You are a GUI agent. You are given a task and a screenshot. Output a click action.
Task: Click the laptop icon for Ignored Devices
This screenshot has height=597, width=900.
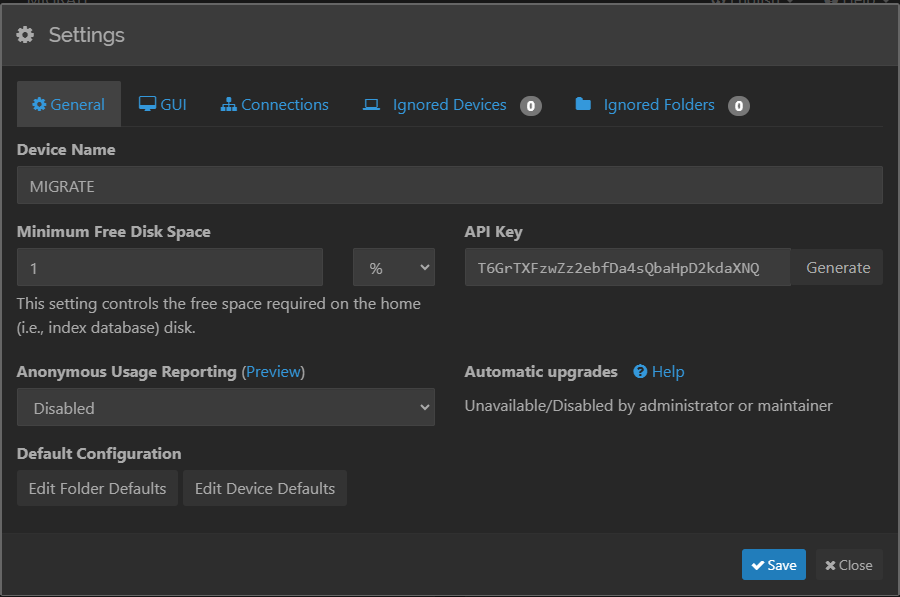pyautogui.click(x=371, y=104)
